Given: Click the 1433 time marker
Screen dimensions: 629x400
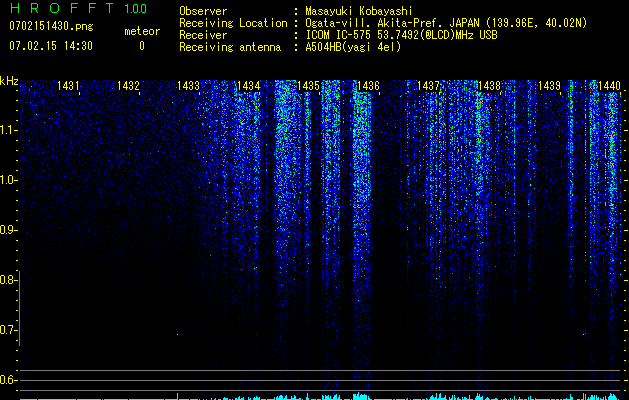Looking at the screenshot, I should [x=189, y=85].
